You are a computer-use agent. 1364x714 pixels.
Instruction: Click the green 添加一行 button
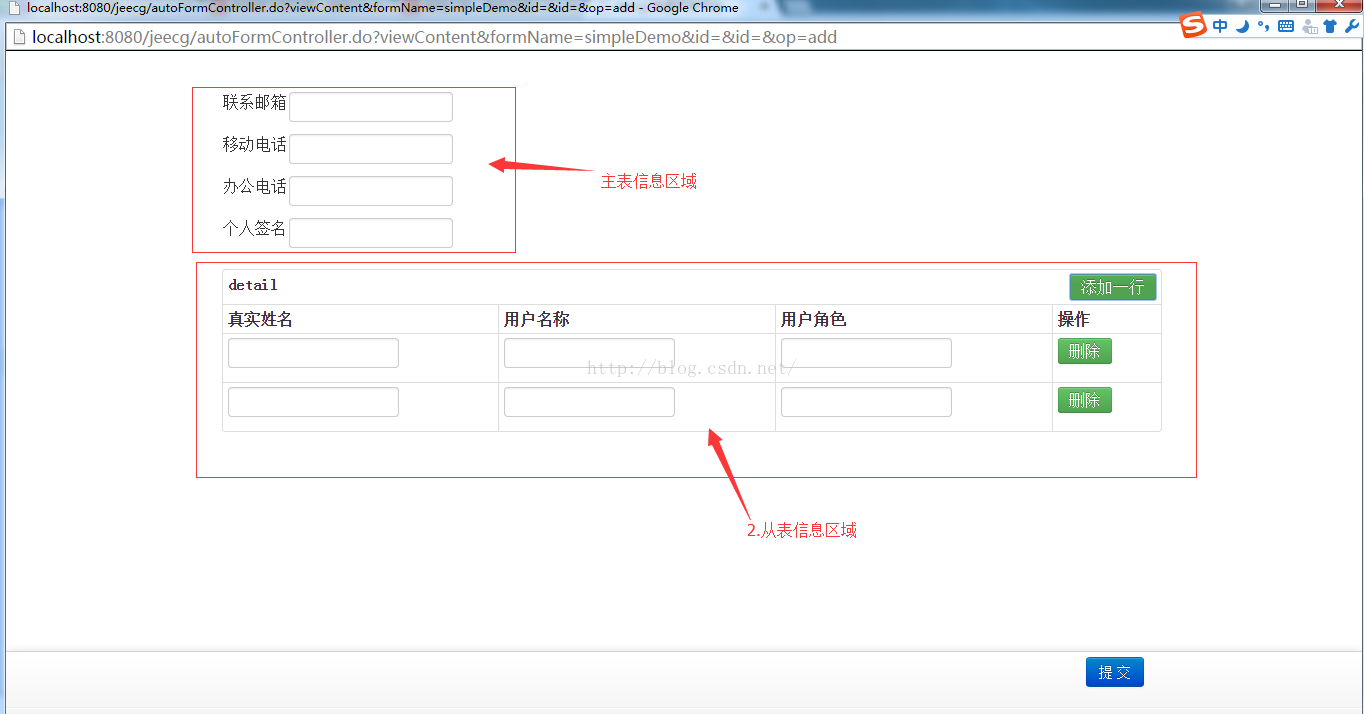click(1113, 287)
